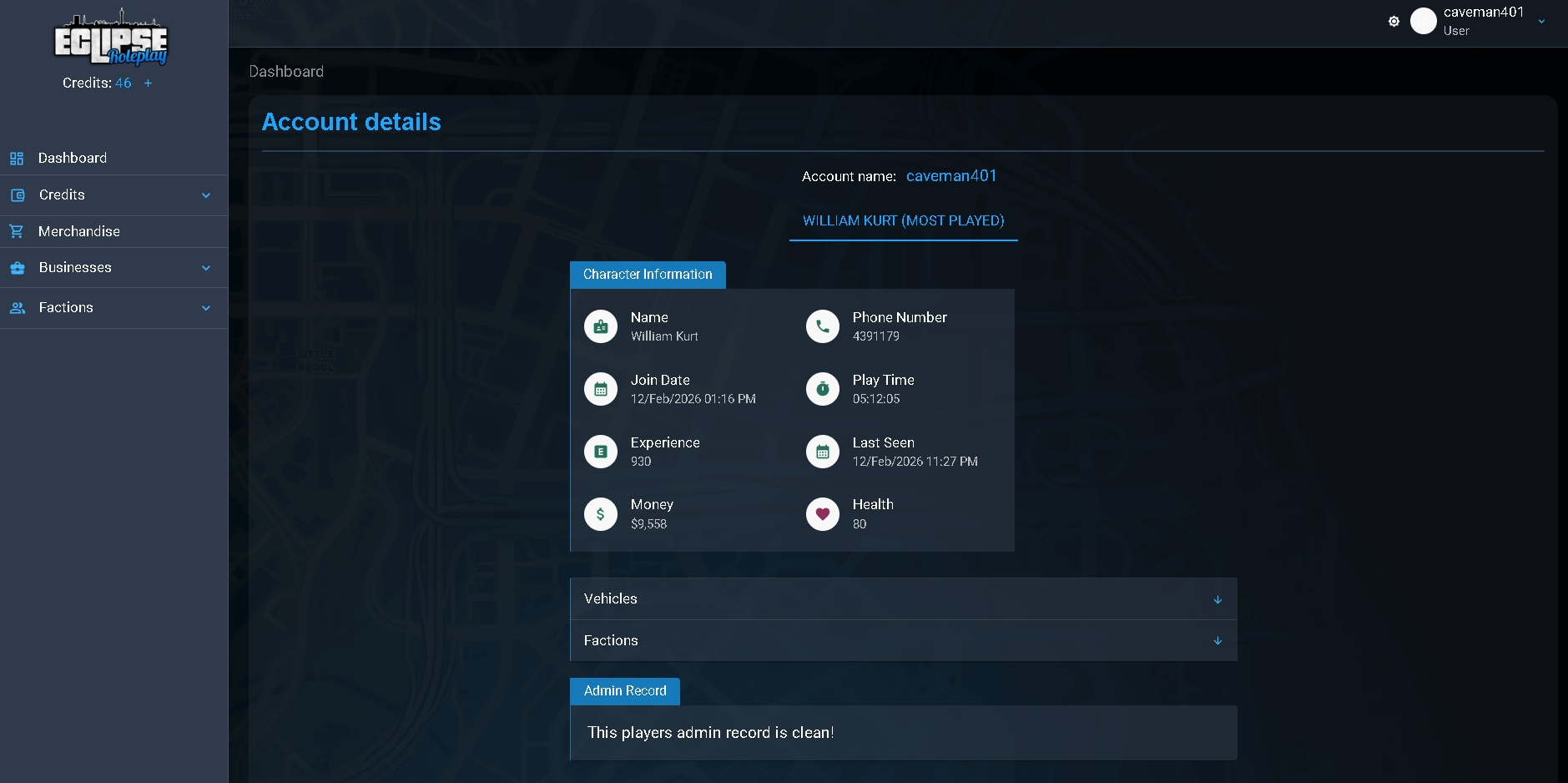Click the phone icon beside Phone Number
Image resolution: width=1568 pixels, height=783 pixels.
(823, 326)
